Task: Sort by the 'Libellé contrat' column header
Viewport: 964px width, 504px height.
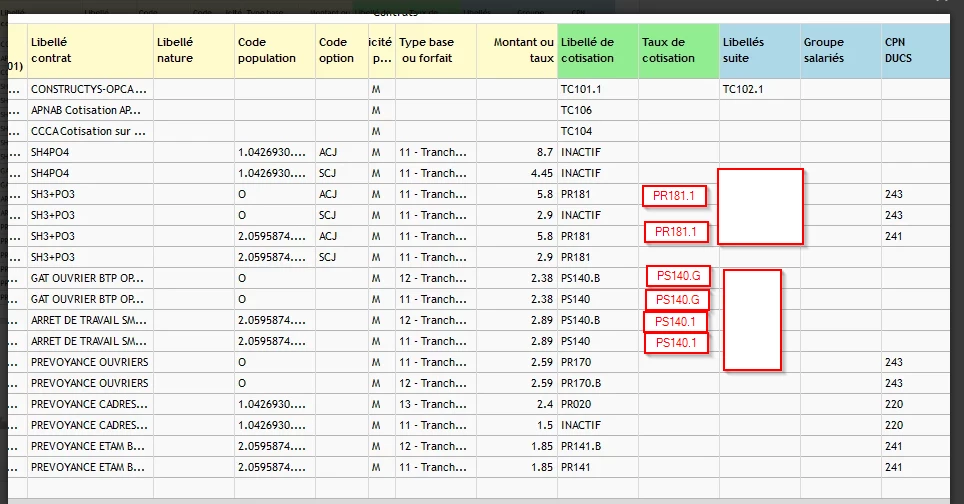Action: [90, 50]
